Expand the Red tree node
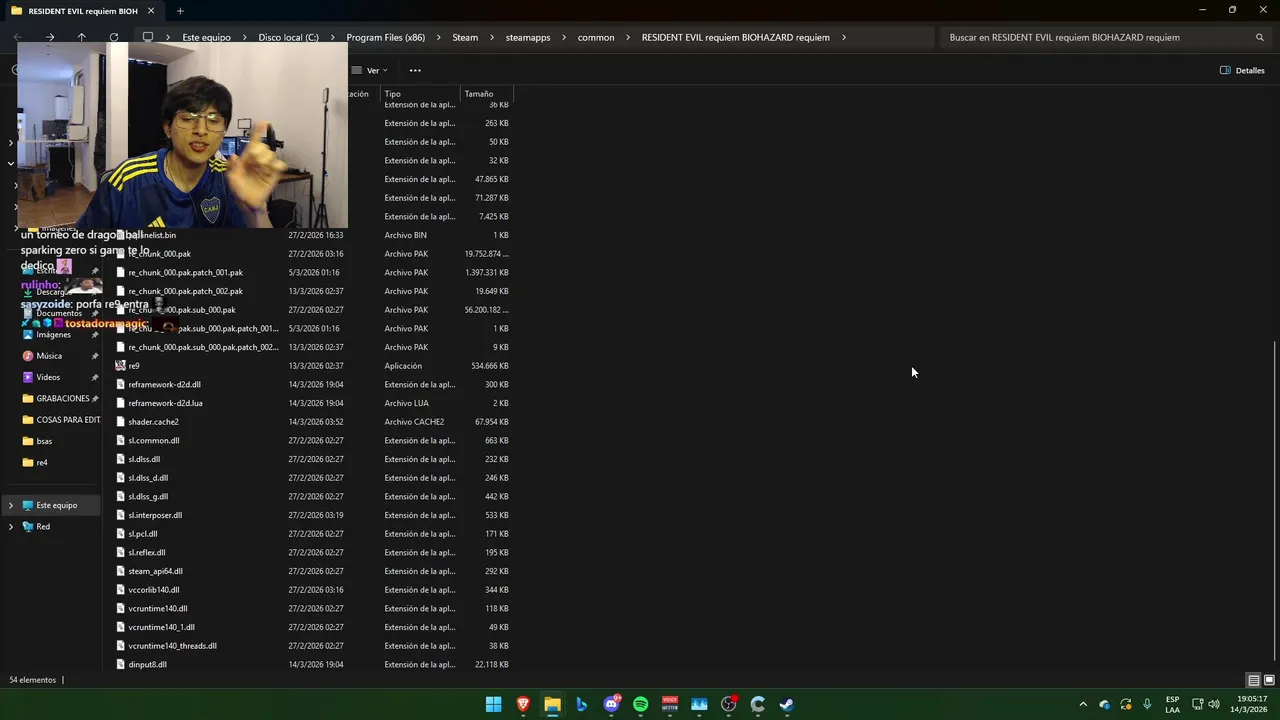Screen dimensions: 1280x720 pyautogui.click(x=11, y=526)
